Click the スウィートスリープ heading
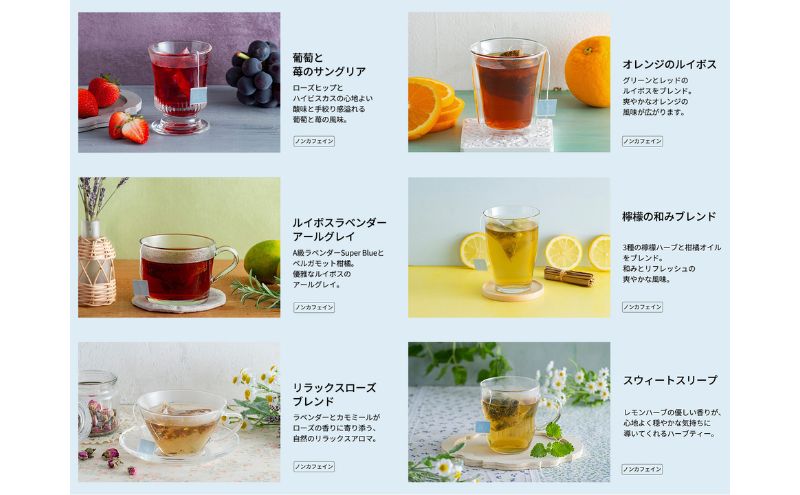This screenshot has width=800, height=495. [670, 380]
